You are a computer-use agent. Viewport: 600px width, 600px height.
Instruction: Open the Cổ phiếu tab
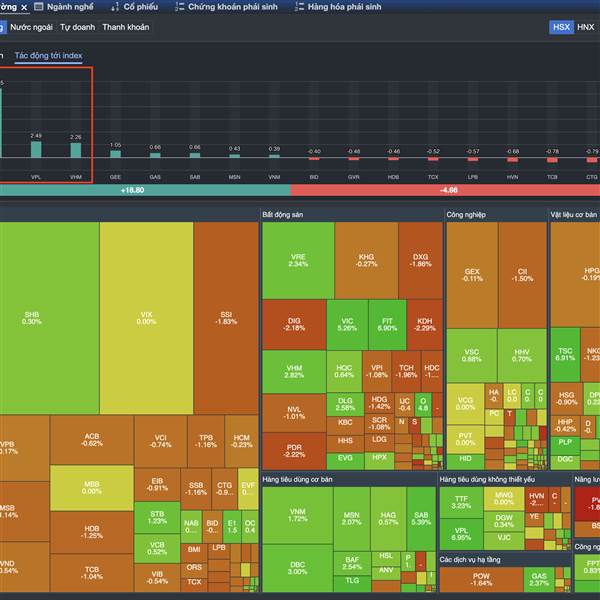tap(135, 7)
